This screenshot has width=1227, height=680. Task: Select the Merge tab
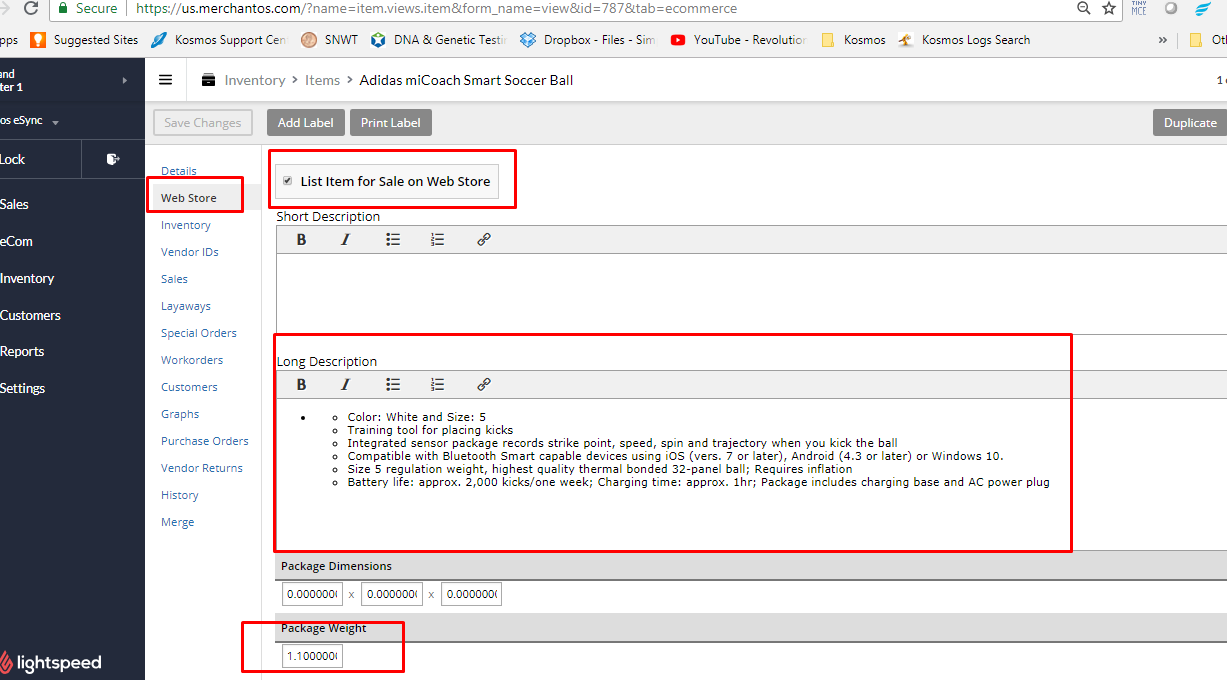(x=178, y=522)
